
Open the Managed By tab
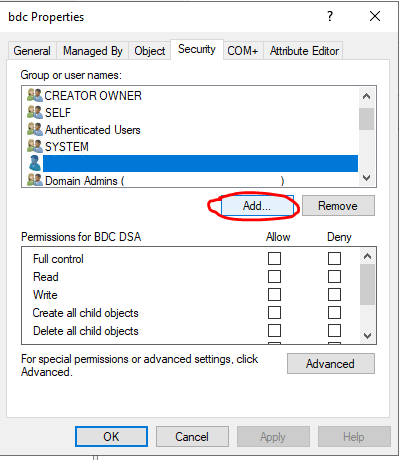click(93, 51)
